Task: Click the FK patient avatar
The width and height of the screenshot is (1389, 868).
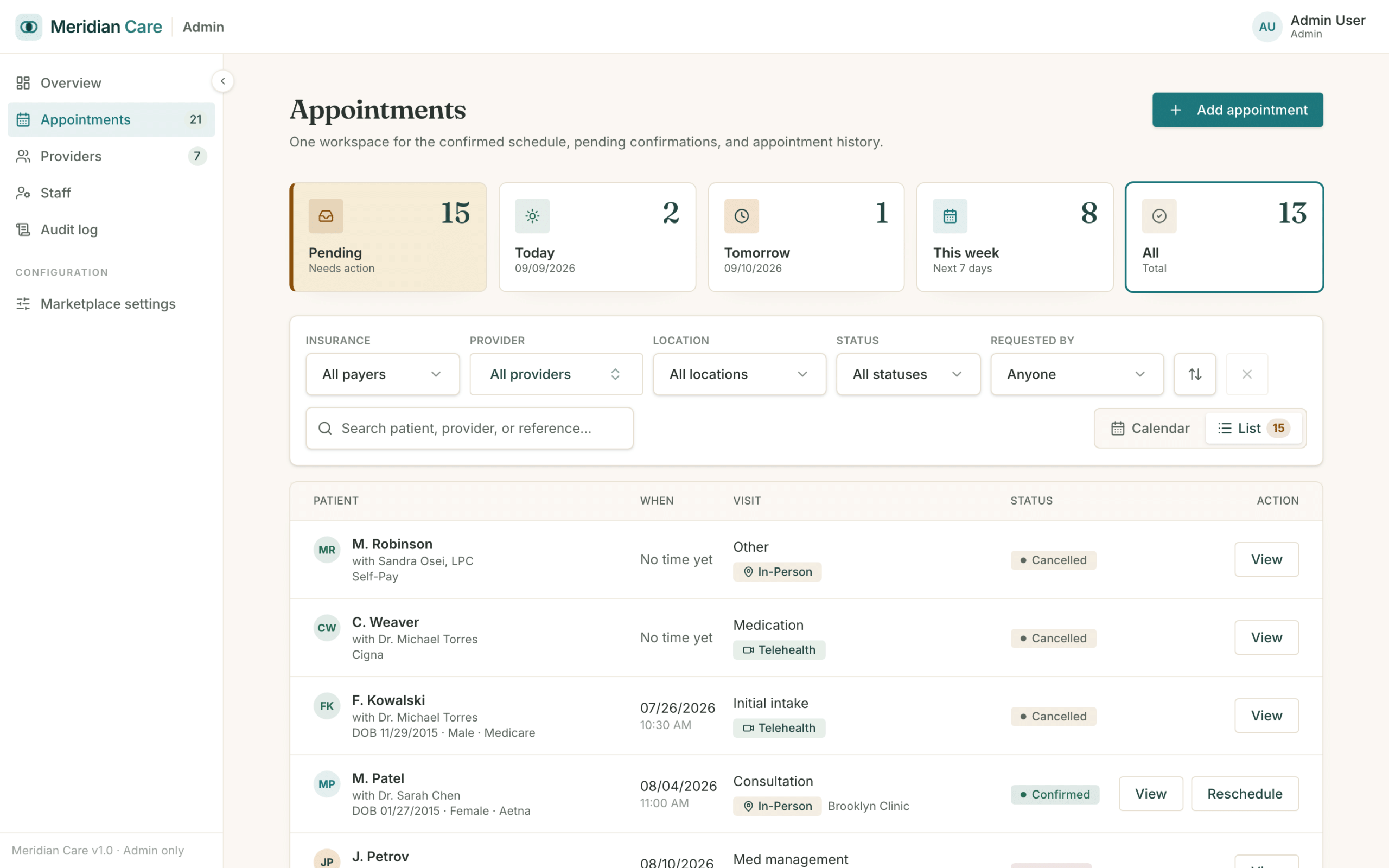Action: 327,706
